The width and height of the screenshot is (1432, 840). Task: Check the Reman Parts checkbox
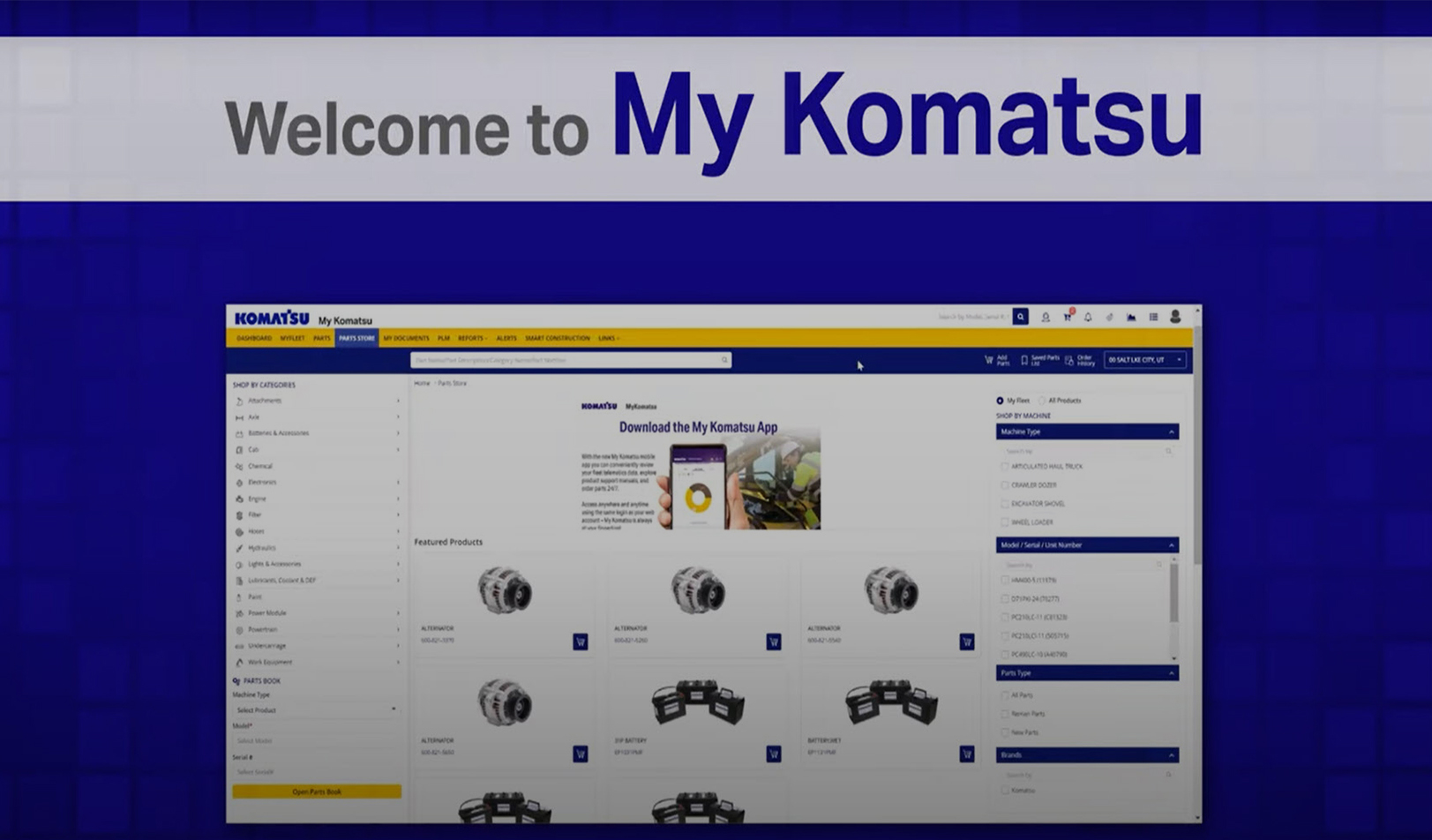point(1004,714)
